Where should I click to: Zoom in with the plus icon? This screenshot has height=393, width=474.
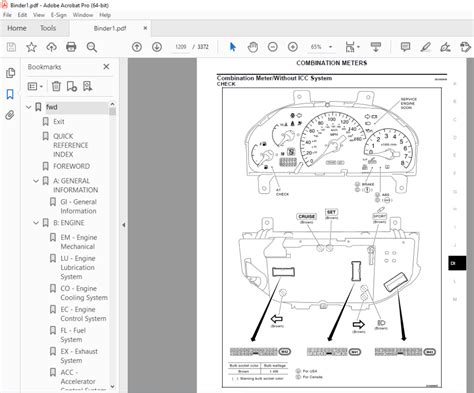coord(293,47)
